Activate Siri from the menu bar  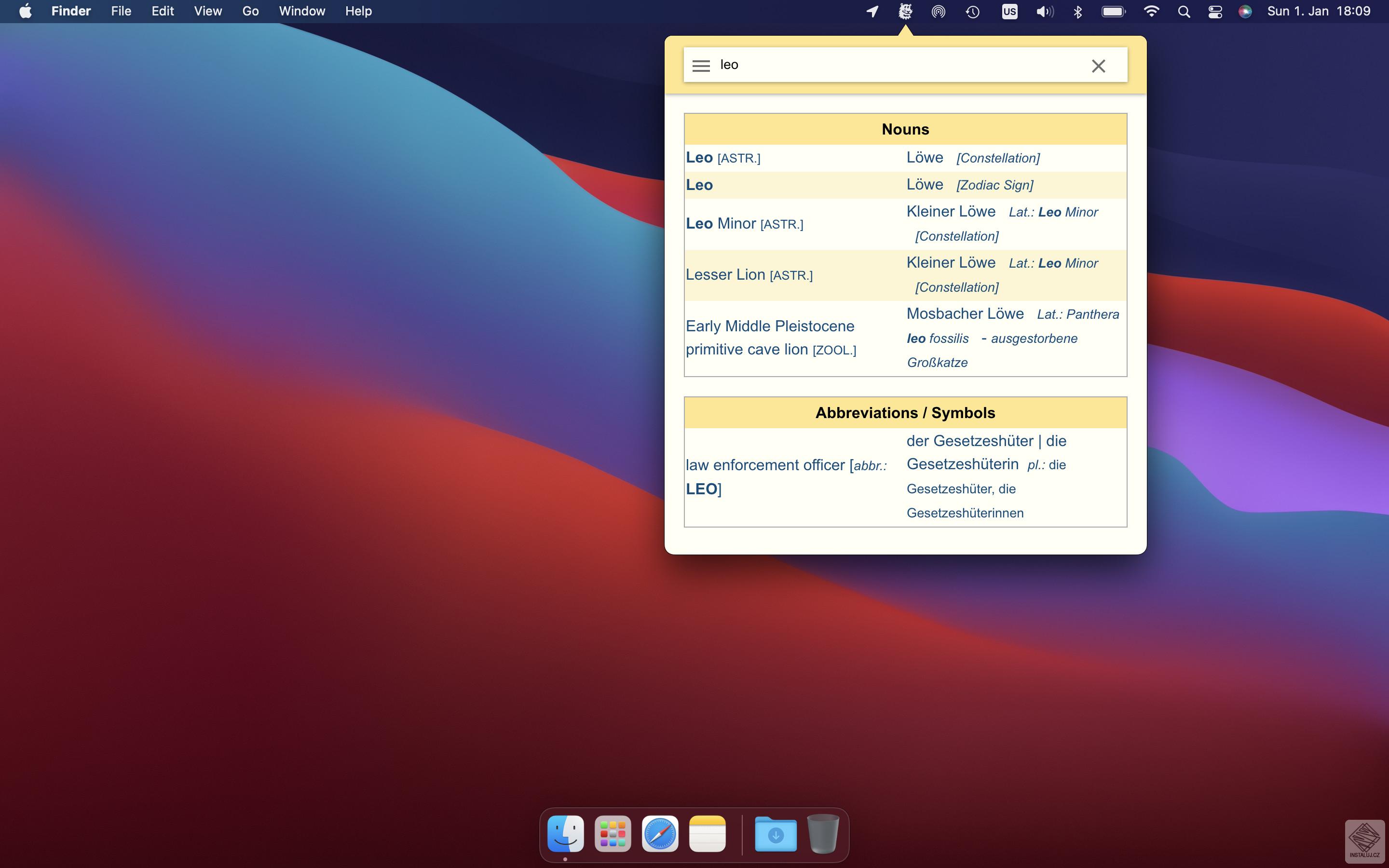[x=1245, y=11]
